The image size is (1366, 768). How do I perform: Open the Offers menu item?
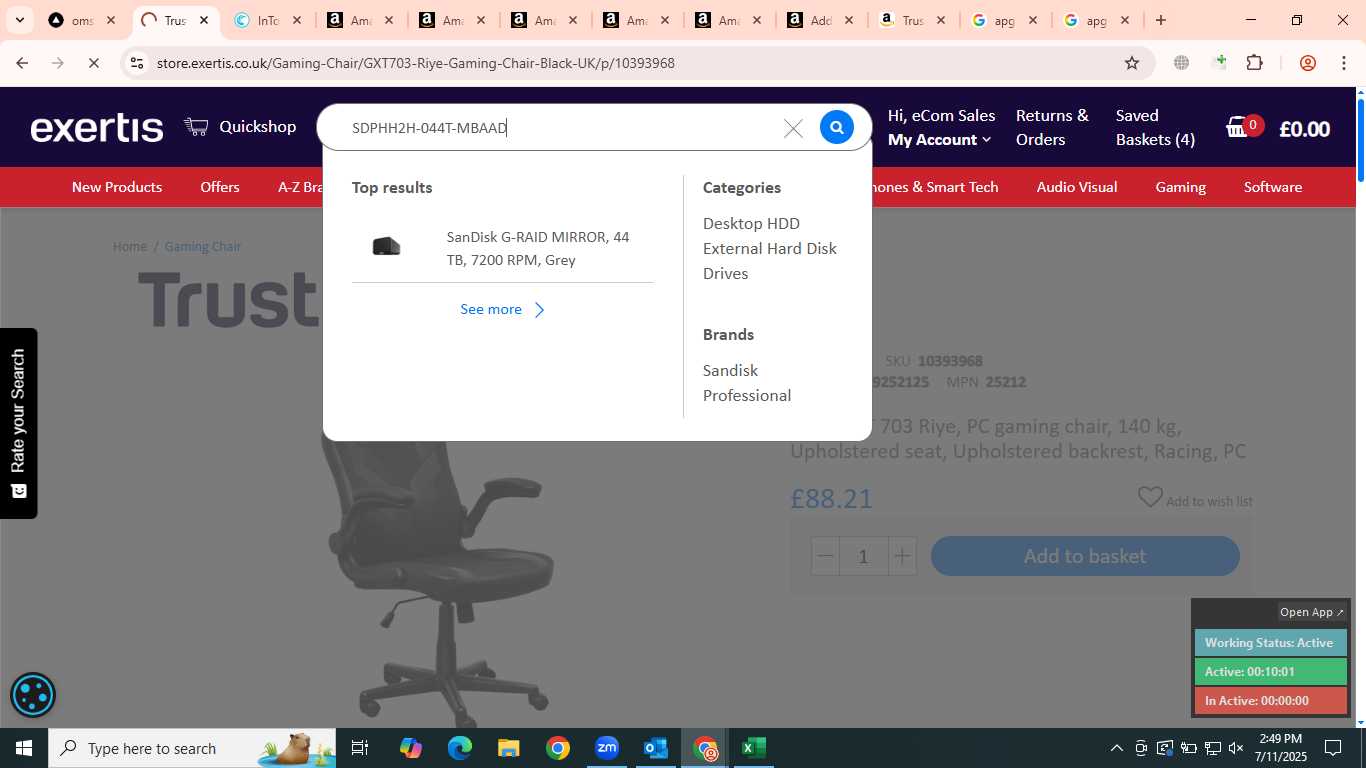pyautogui.click(x=220, y=187)
